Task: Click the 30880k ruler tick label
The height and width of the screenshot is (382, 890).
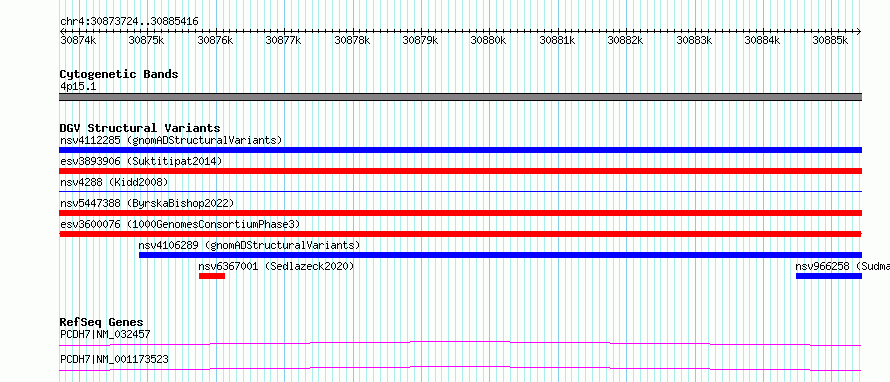Action: click(x=489, y=40)
